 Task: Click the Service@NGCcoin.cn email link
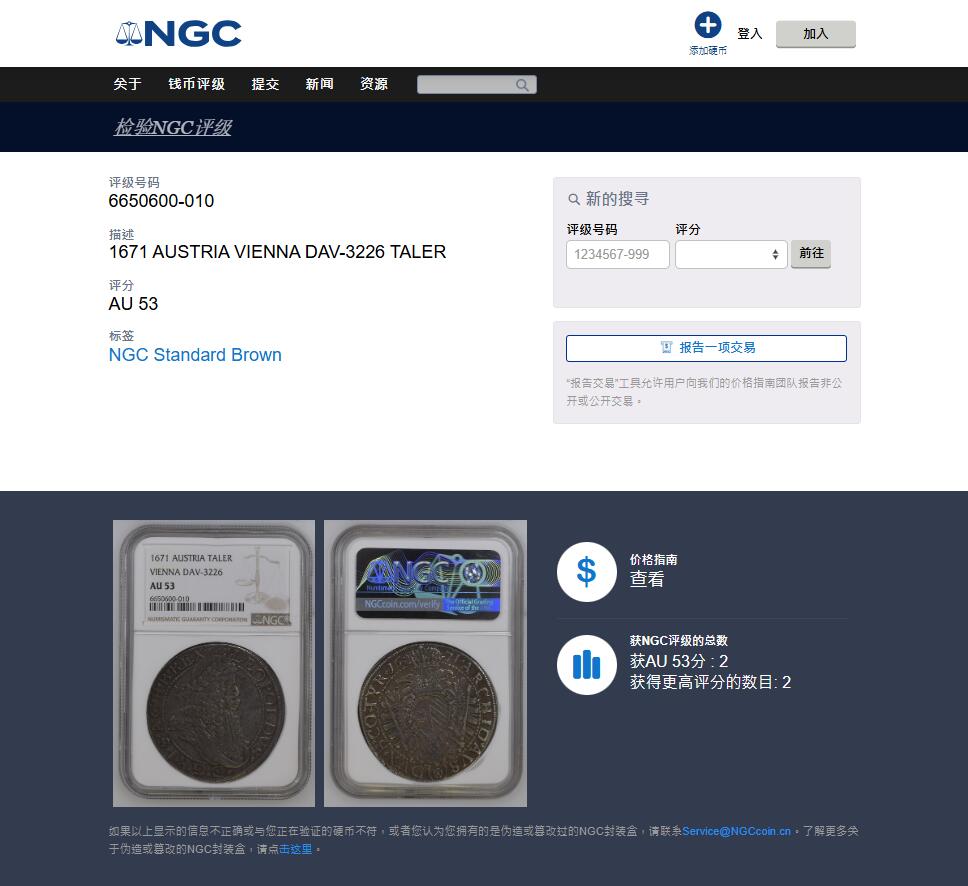[x=736, y=831]
